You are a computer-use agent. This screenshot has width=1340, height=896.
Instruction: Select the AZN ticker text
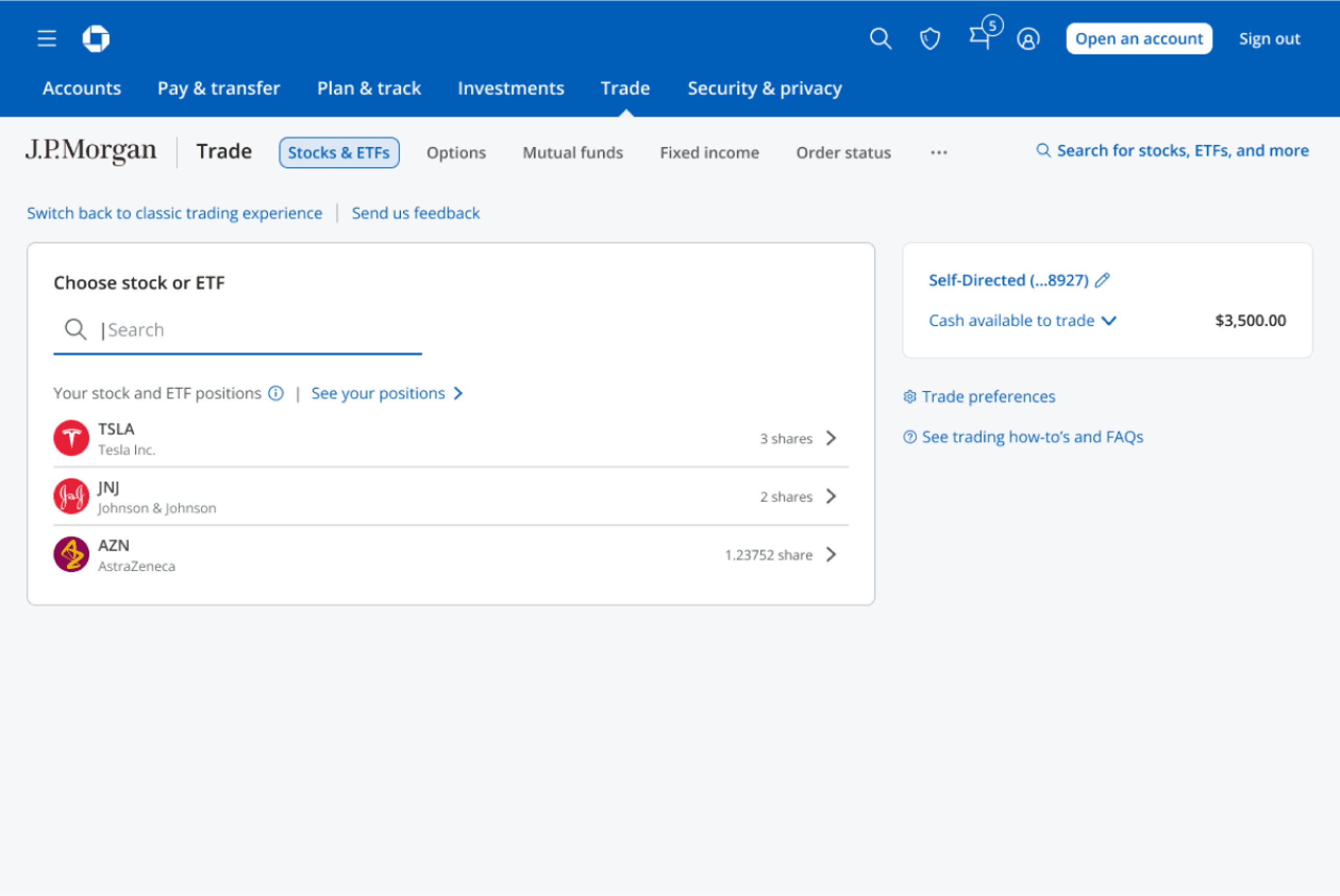114,546
